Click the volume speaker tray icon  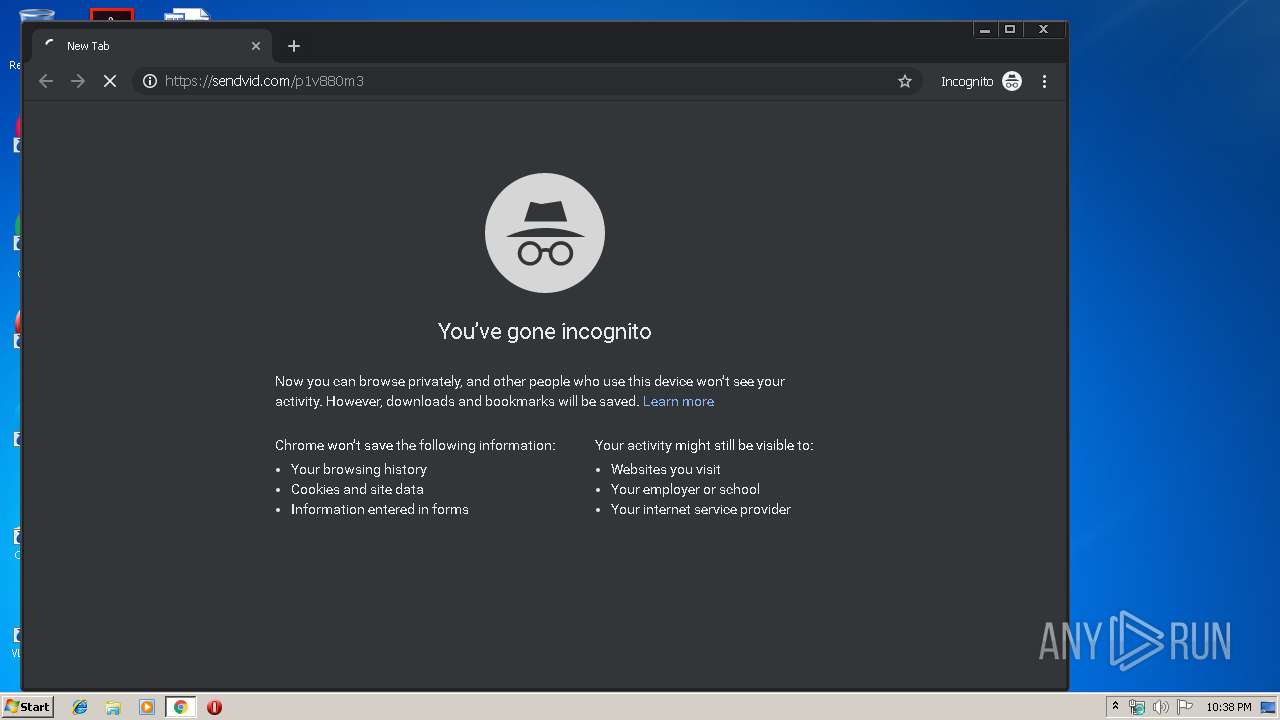point(1160,707)
